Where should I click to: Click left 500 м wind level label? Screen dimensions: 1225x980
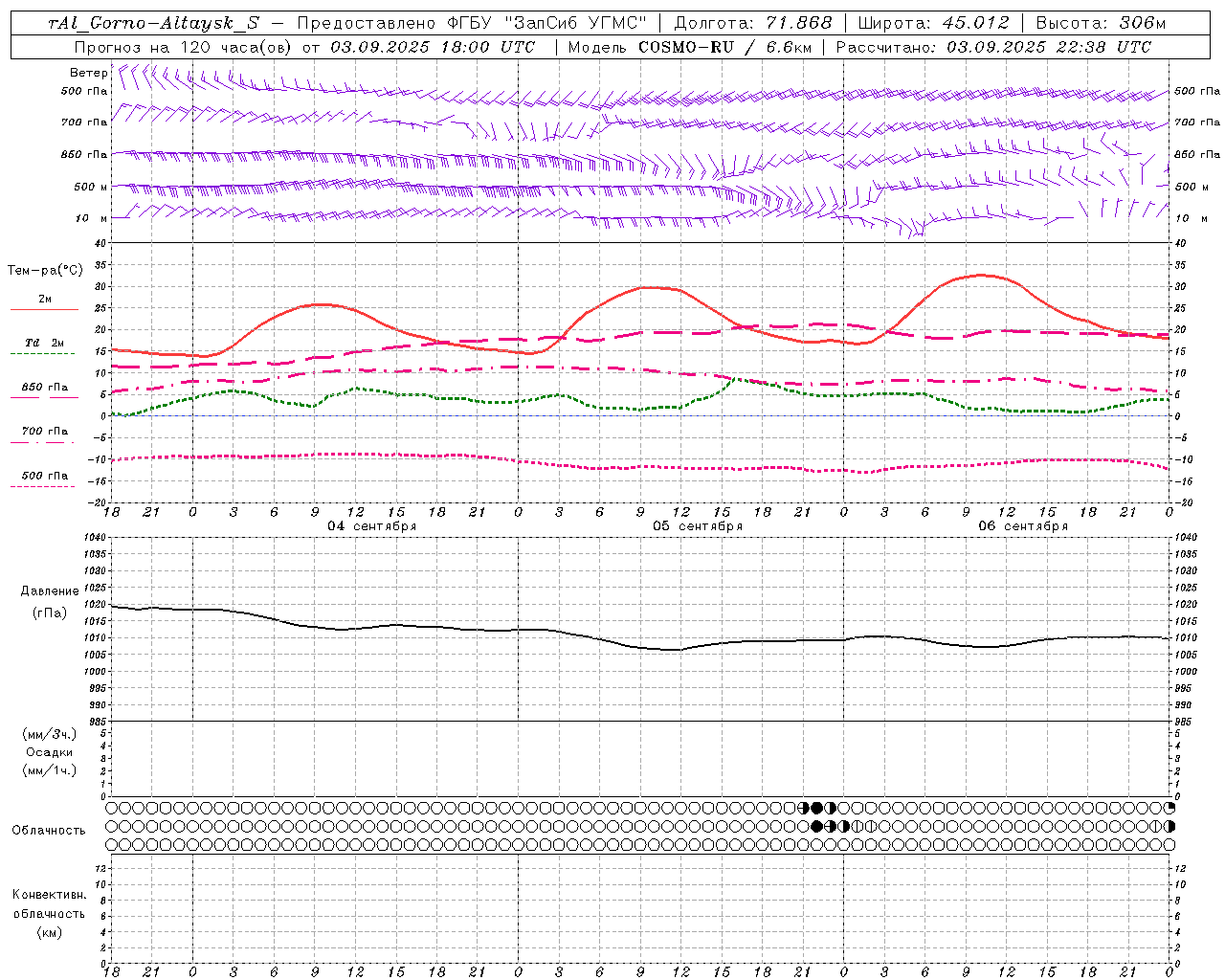click(91, 187)
